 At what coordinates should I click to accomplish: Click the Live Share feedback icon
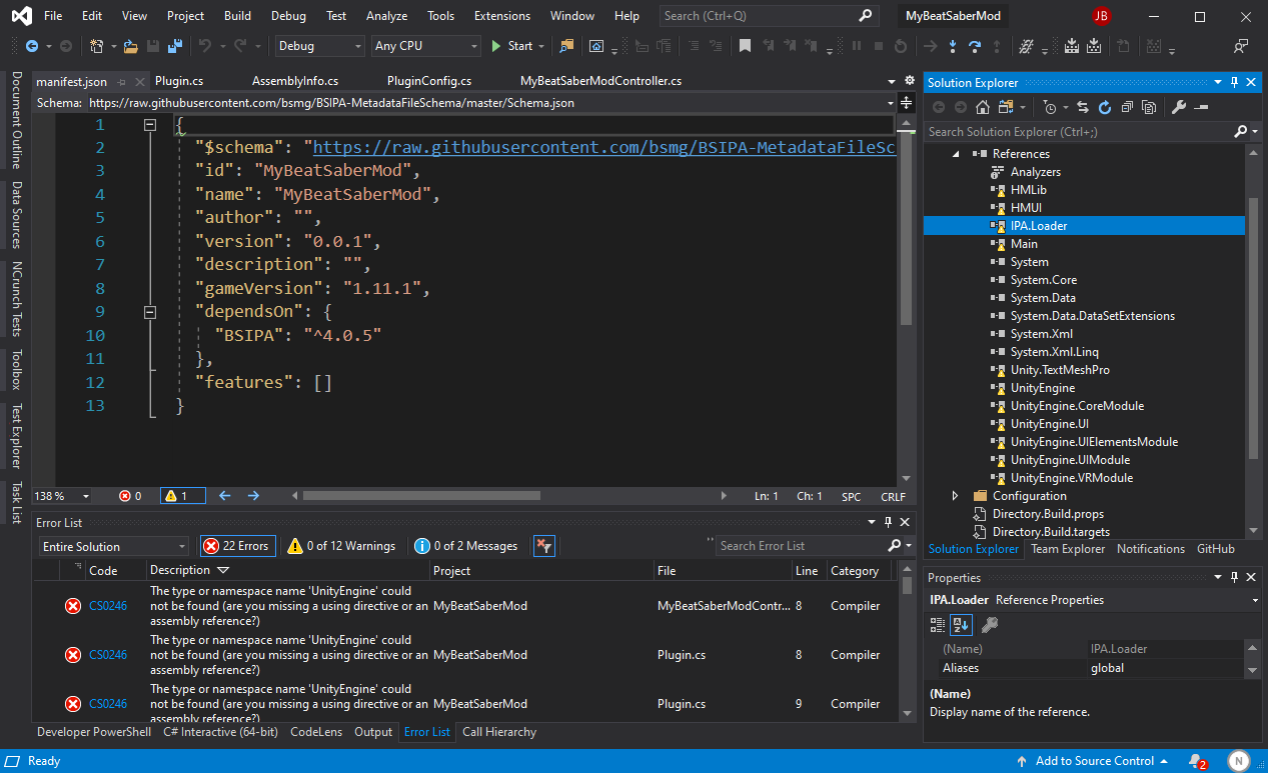(1241, 46)
